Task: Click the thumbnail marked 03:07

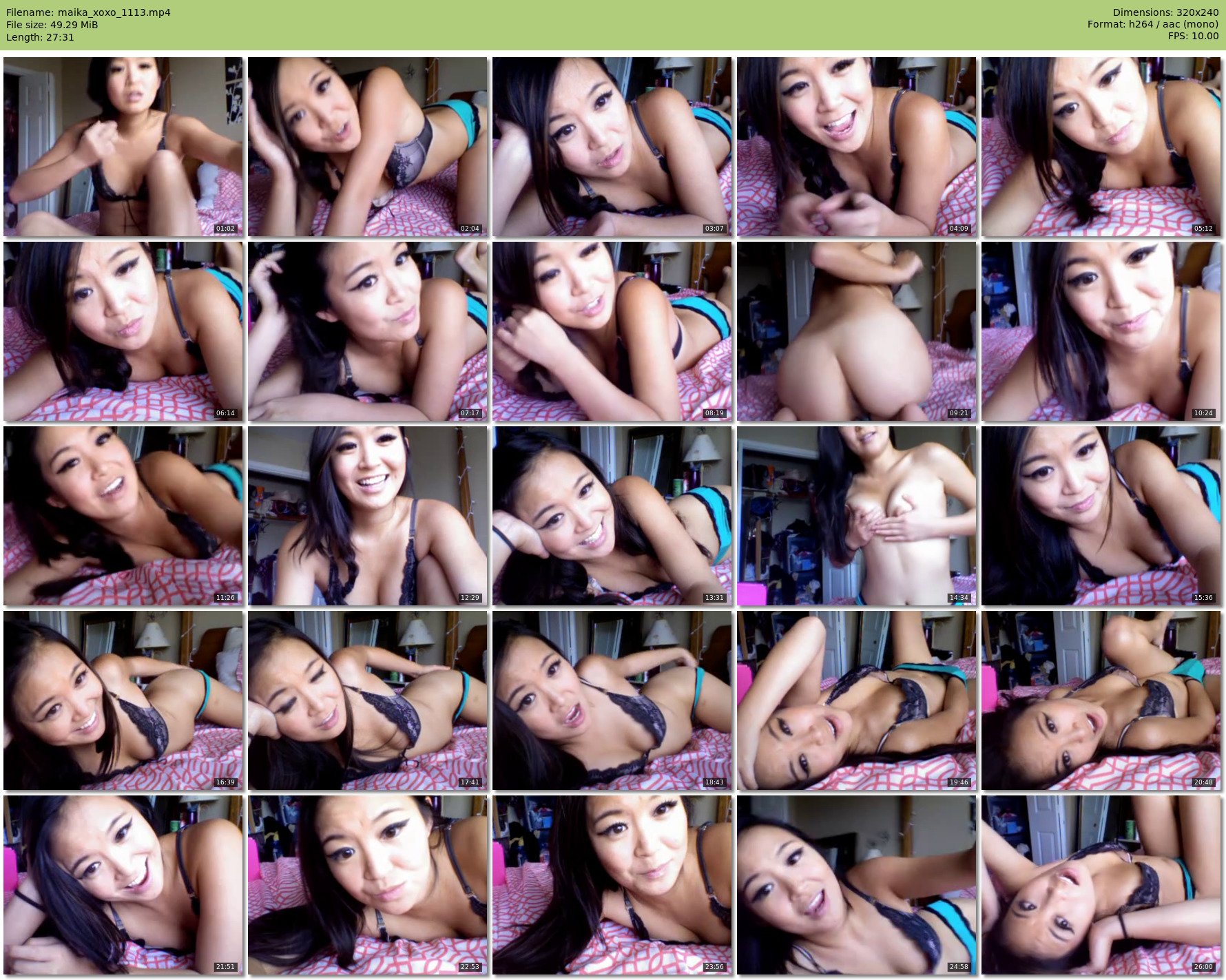Action: point(612,147)
